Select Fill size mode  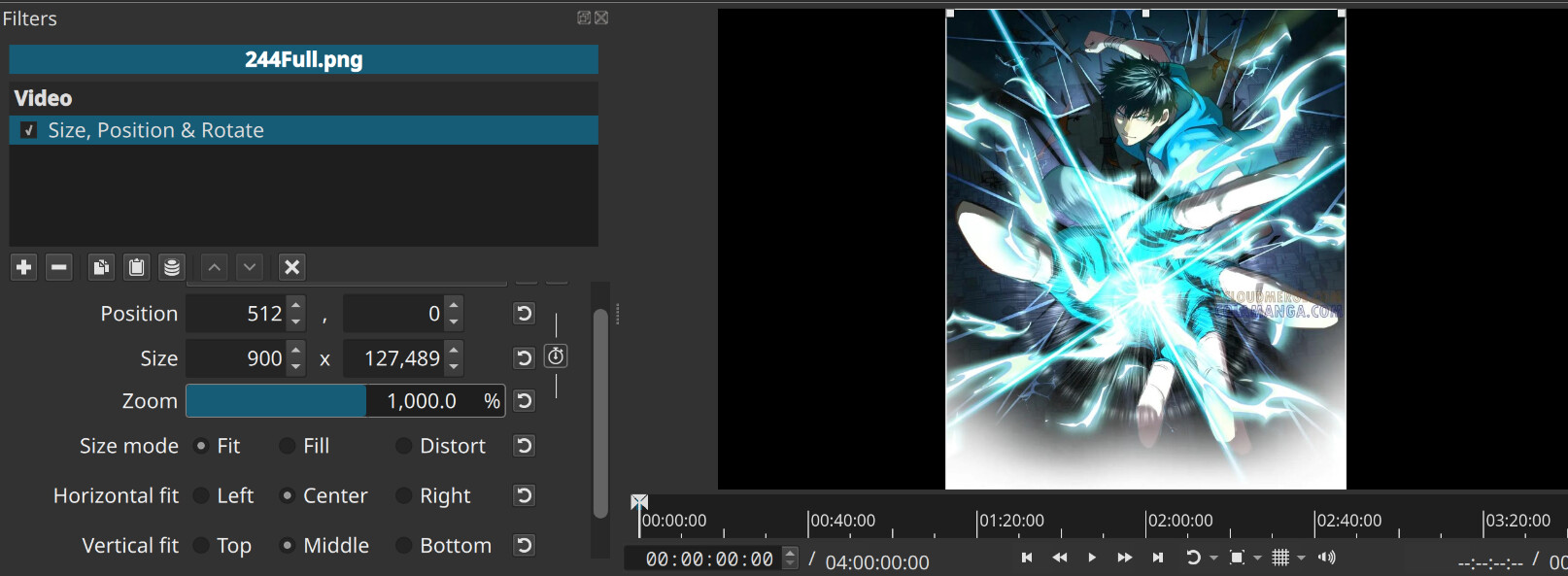tap(288, 446)
